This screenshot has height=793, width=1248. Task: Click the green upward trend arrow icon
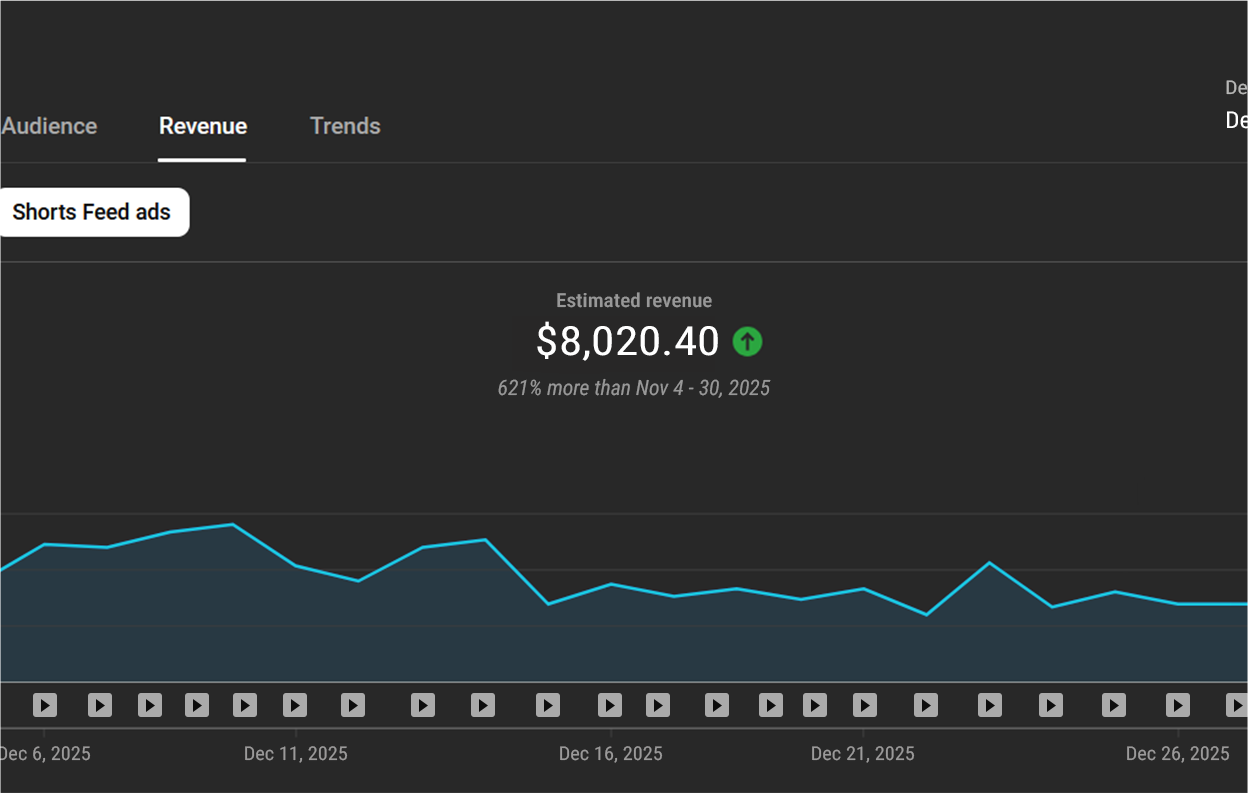tap(747, 342)
